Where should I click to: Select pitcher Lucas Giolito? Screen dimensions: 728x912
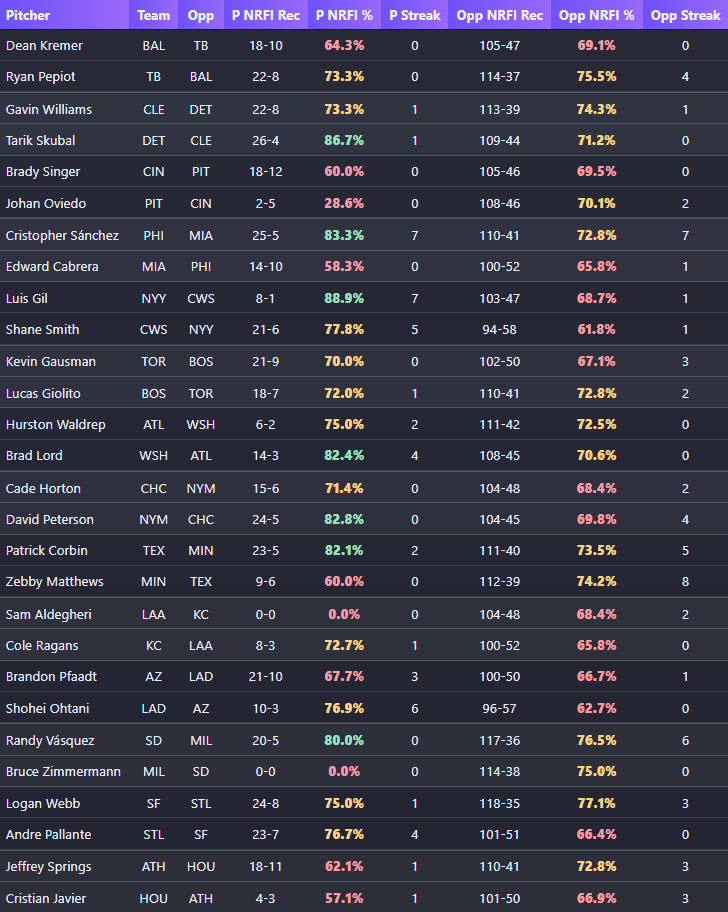(43, 393)
